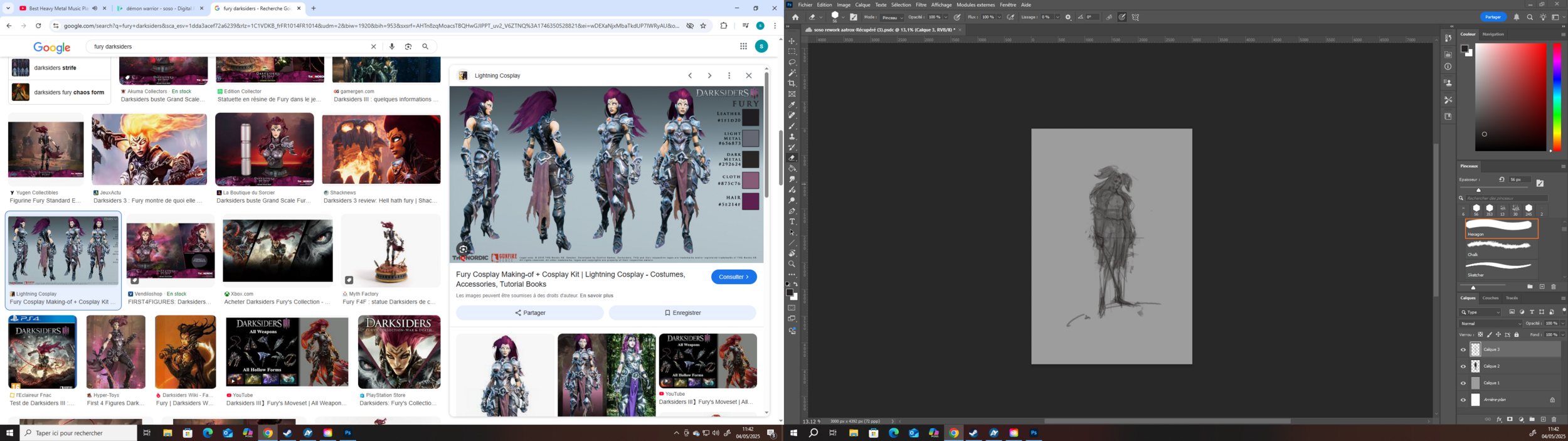Switch to the Couches tab
The image size is (1568, 441).
[1491, 299]
